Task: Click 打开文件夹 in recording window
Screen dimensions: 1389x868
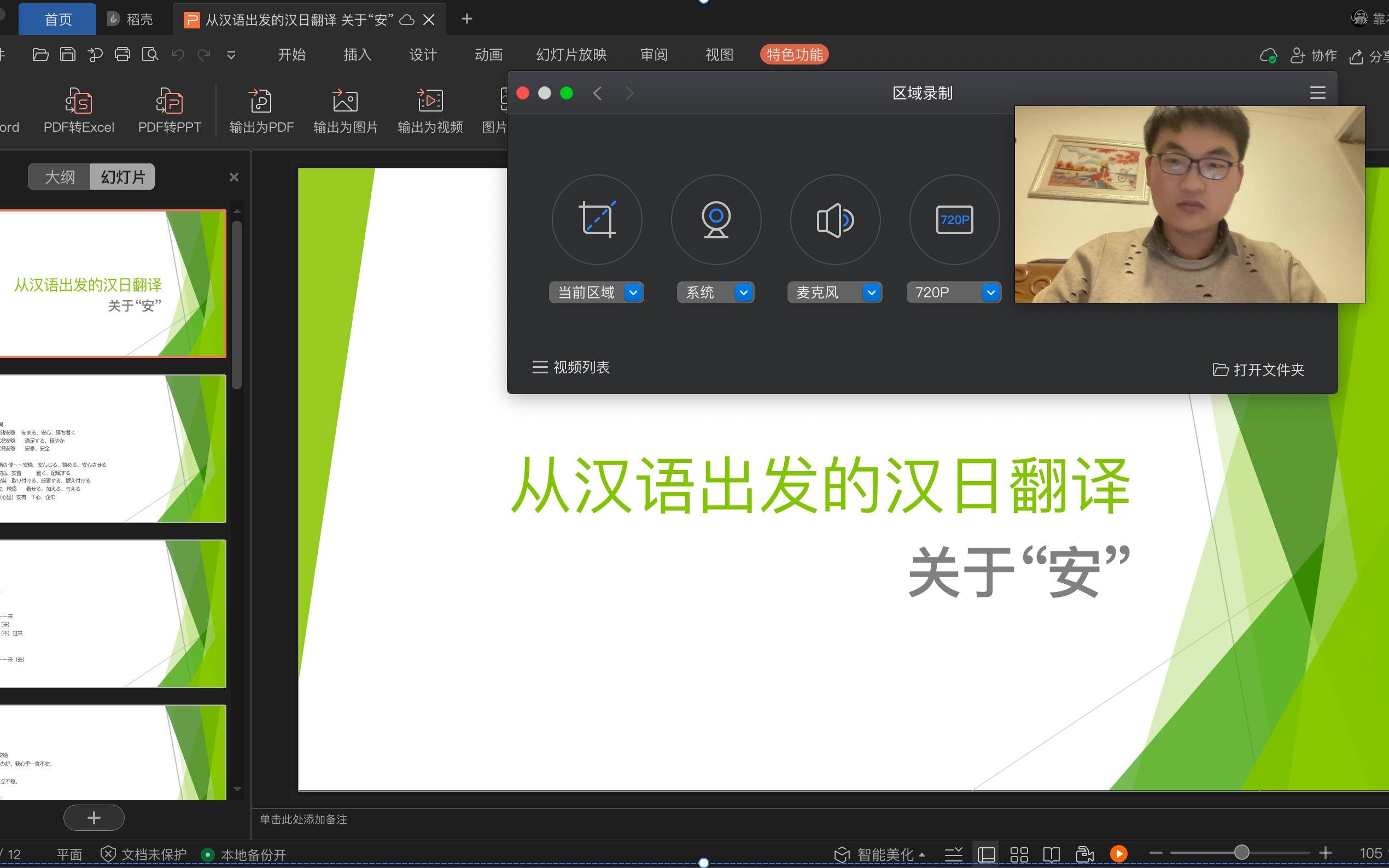Action: [1258, 370]
